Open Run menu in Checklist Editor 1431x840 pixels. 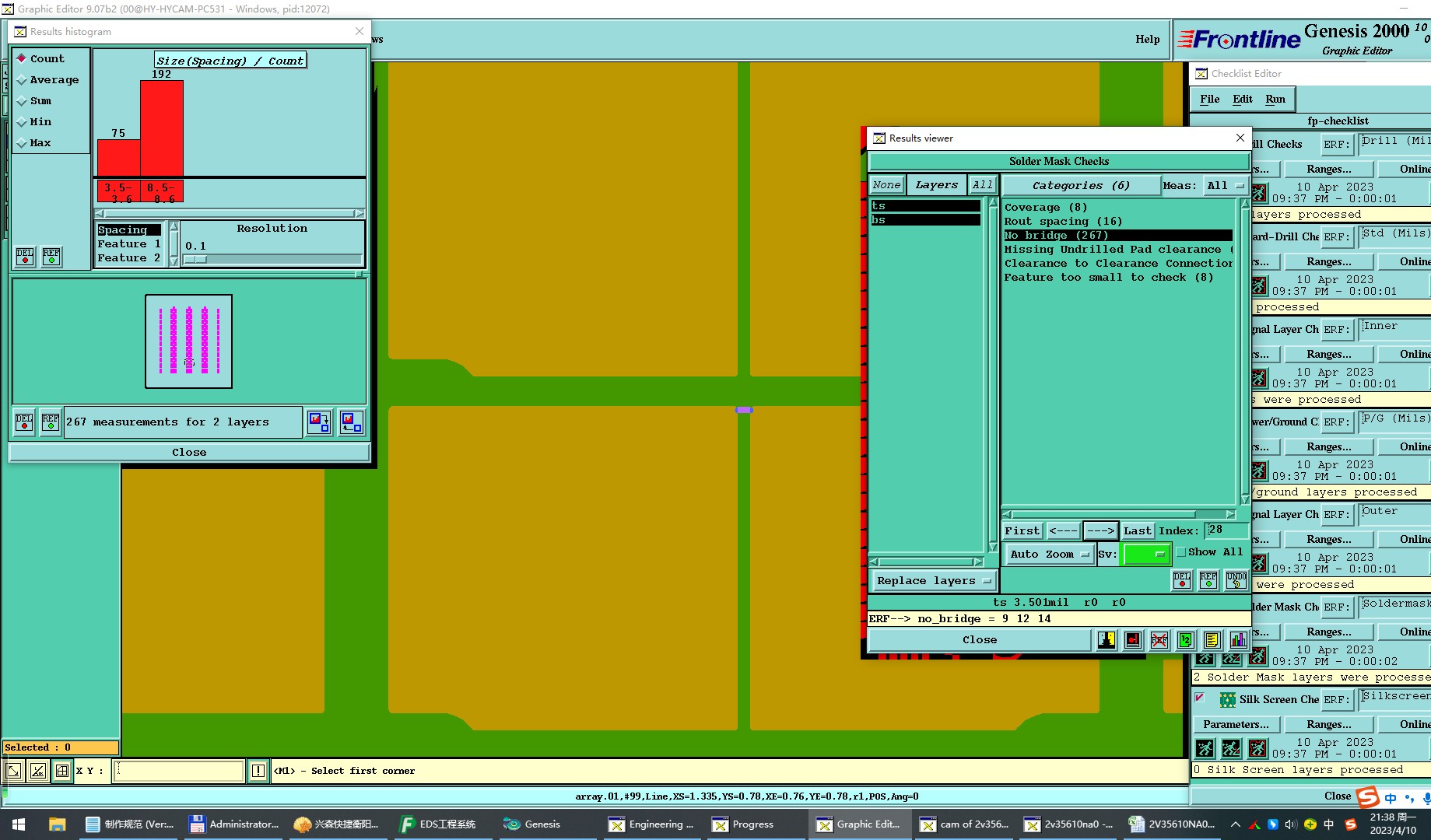1275,99
